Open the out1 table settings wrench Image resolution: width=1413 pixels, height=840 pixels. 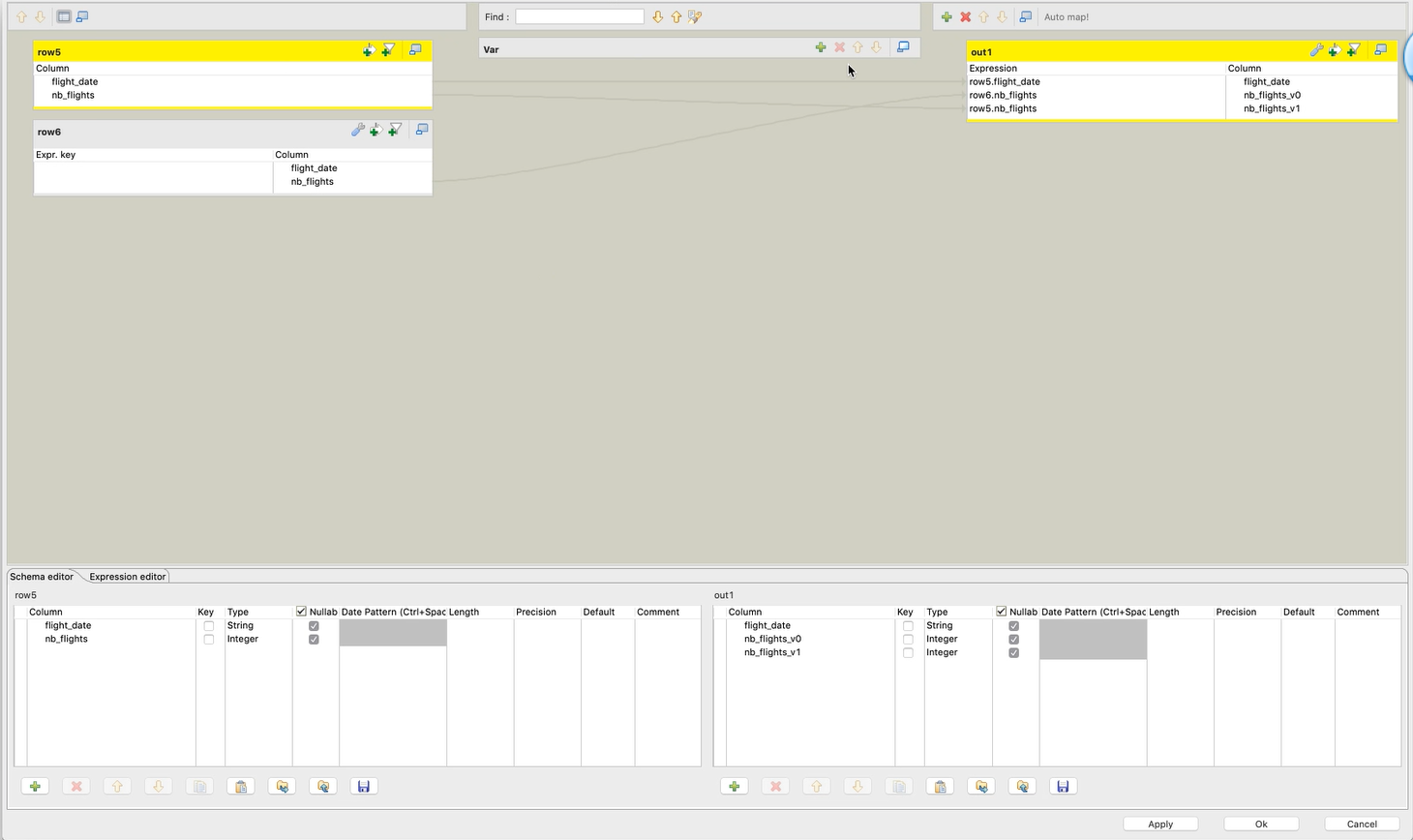[1316, 50]
